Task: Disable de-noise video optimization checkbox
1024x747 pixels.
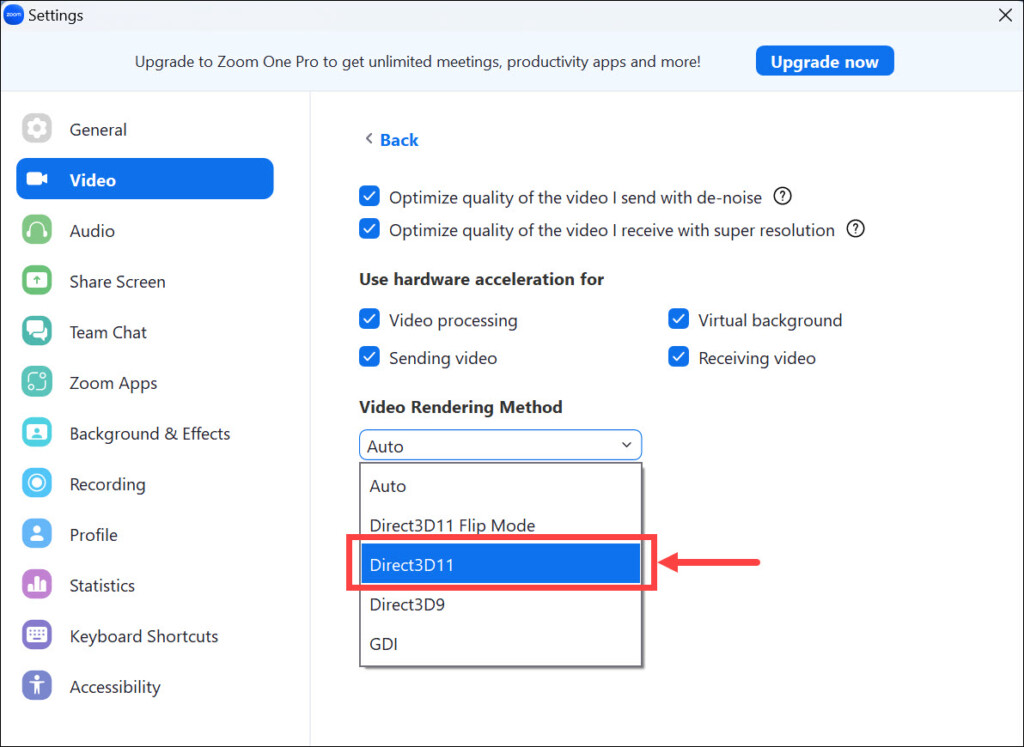Action: pyautogui.click(x=370, y=197)
